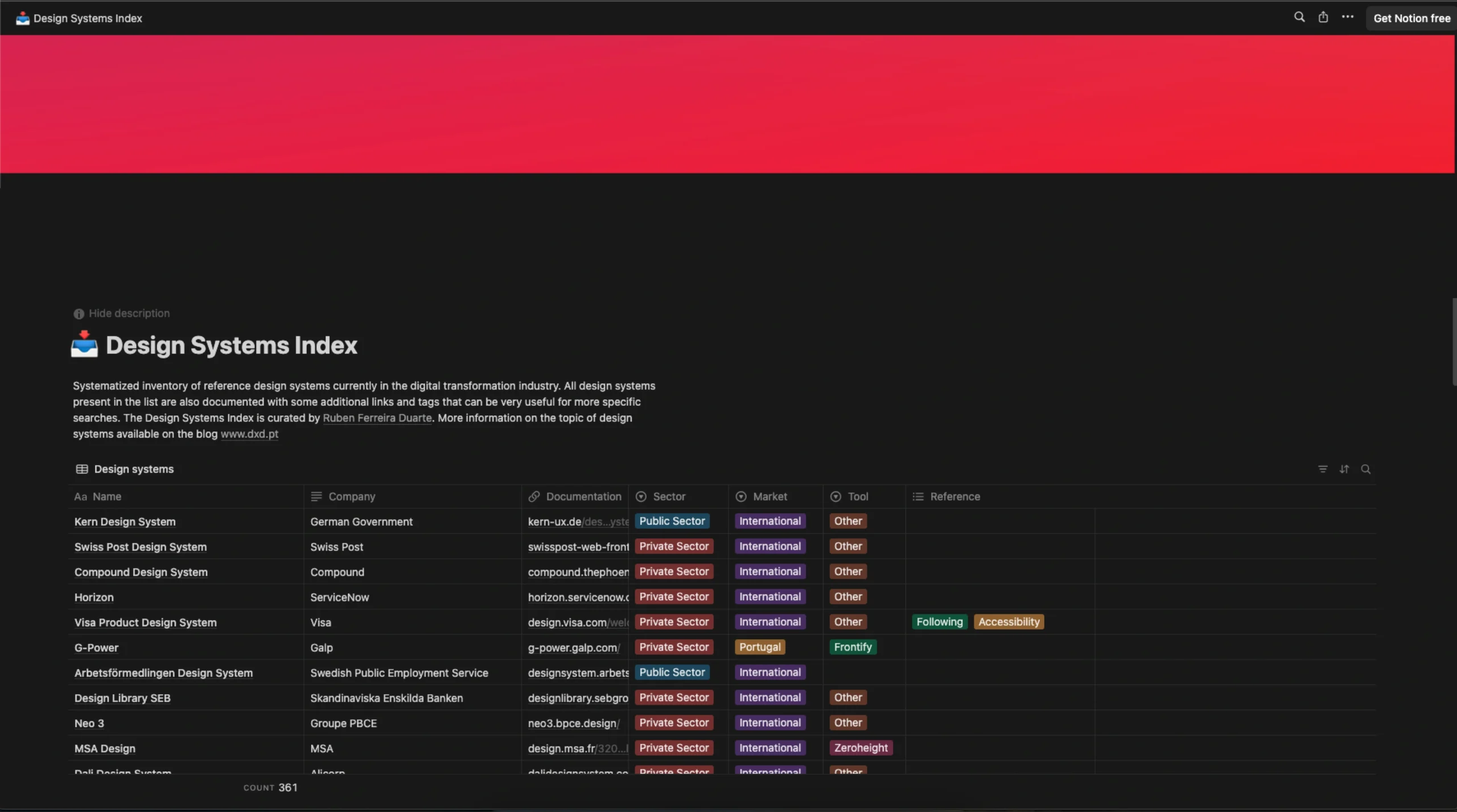
Task: Click Accessibility reference tag
Action: [1009, 622]
